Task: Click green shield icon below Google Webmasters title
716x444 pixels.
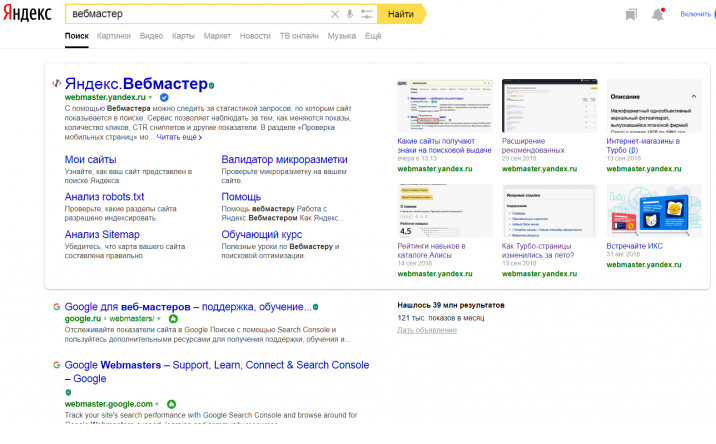Action: pyautogui.click(x=68, y=392)
